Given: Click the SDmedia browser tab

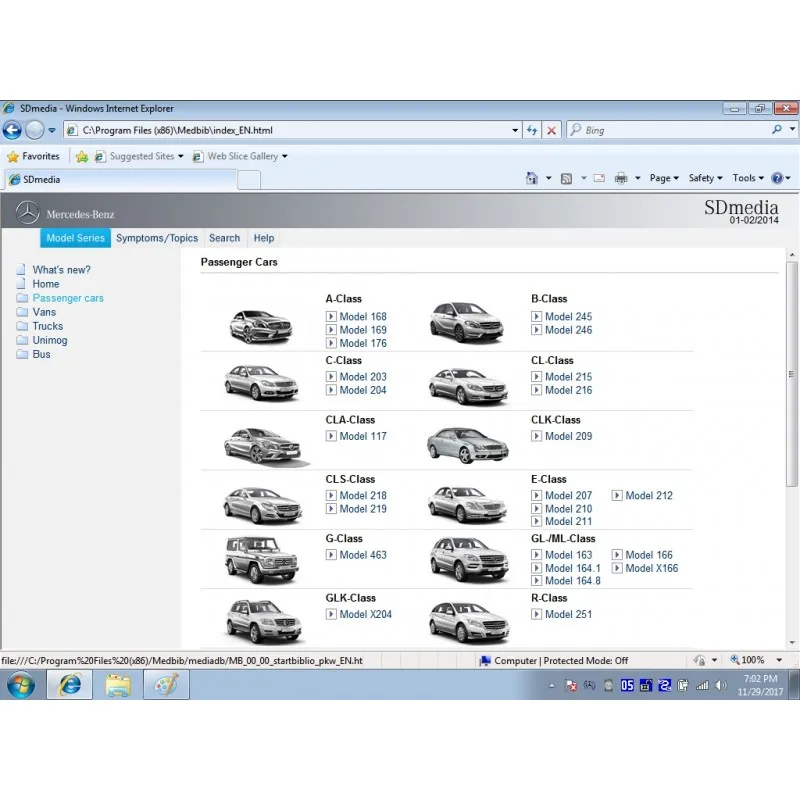Looking at the screenshot, I should [120, 180].
